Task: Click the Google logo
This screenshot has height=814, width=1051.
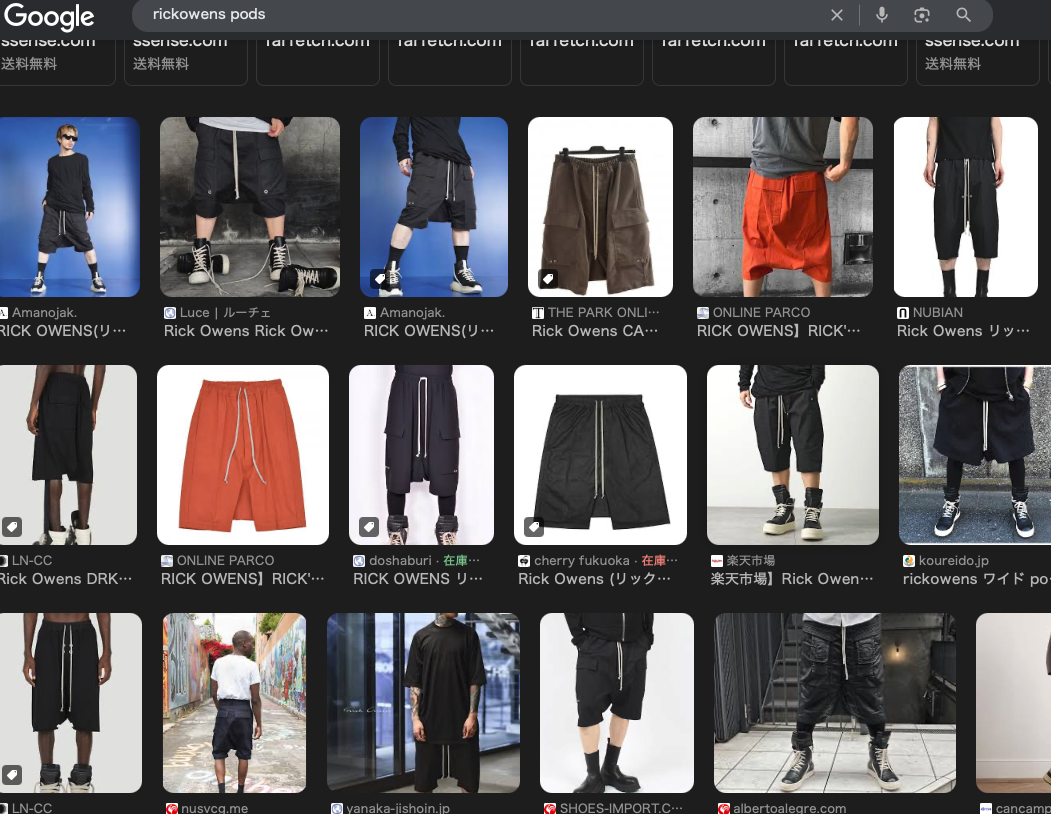Action: point(49,16)
